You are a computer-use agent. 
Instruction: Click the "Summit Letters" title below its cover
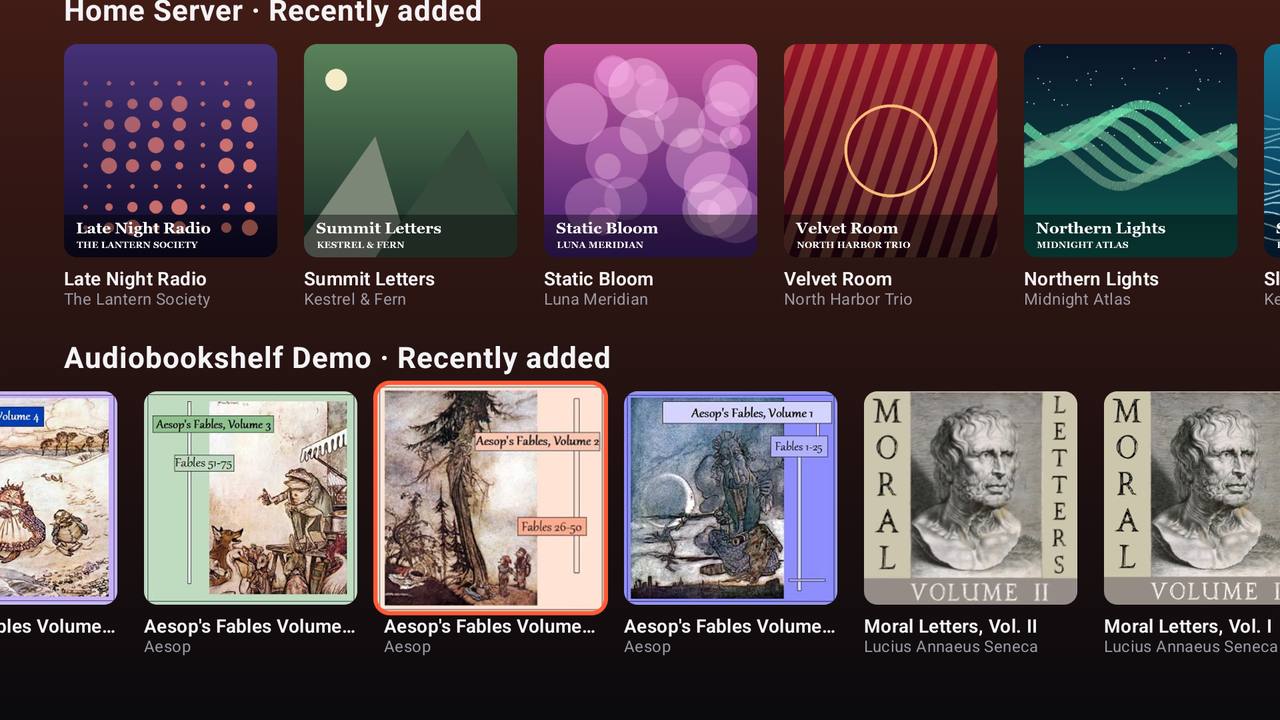point(369,279)
